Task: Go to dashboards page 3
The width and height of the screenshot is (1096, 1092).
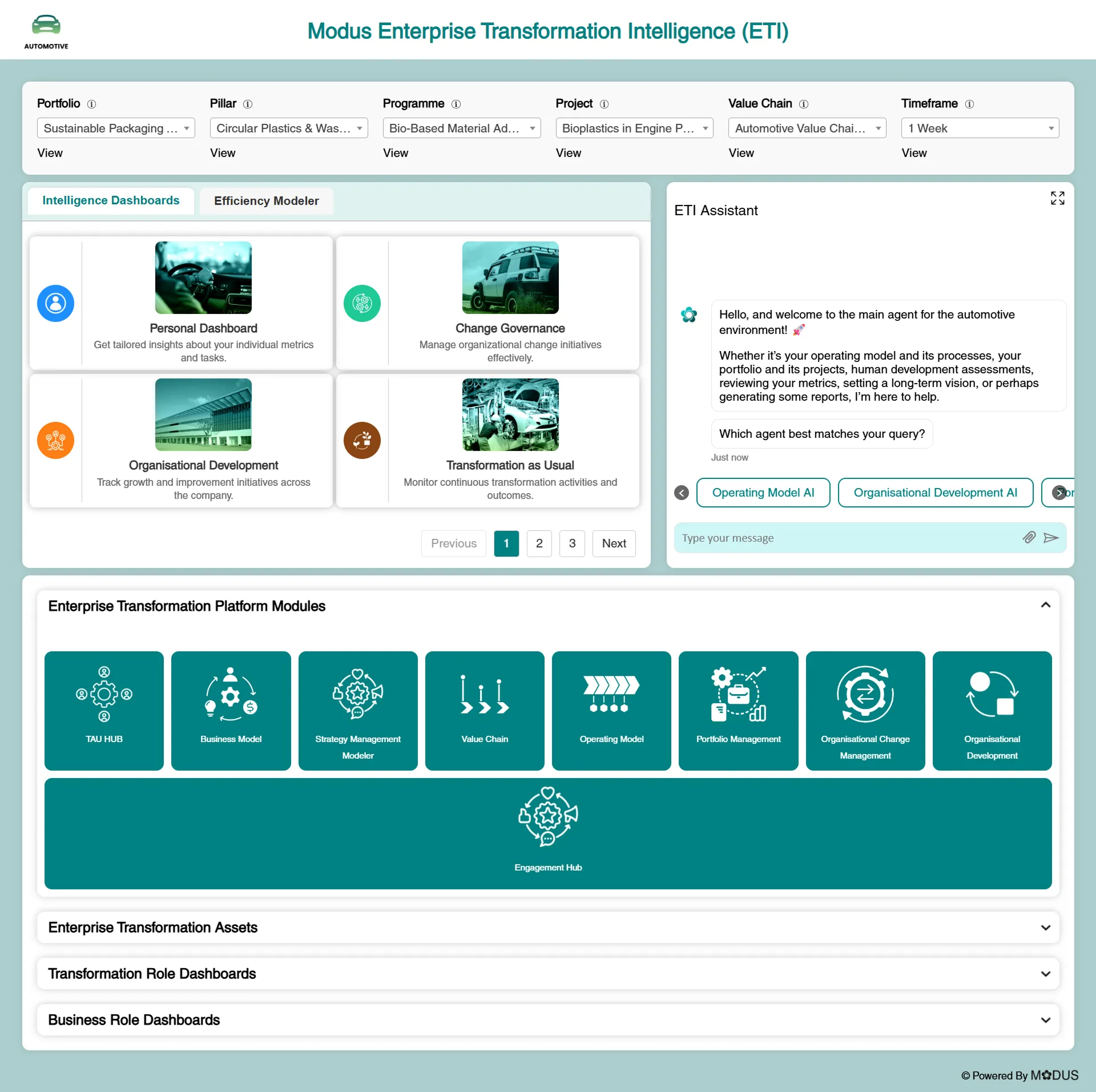Action: 572,543
